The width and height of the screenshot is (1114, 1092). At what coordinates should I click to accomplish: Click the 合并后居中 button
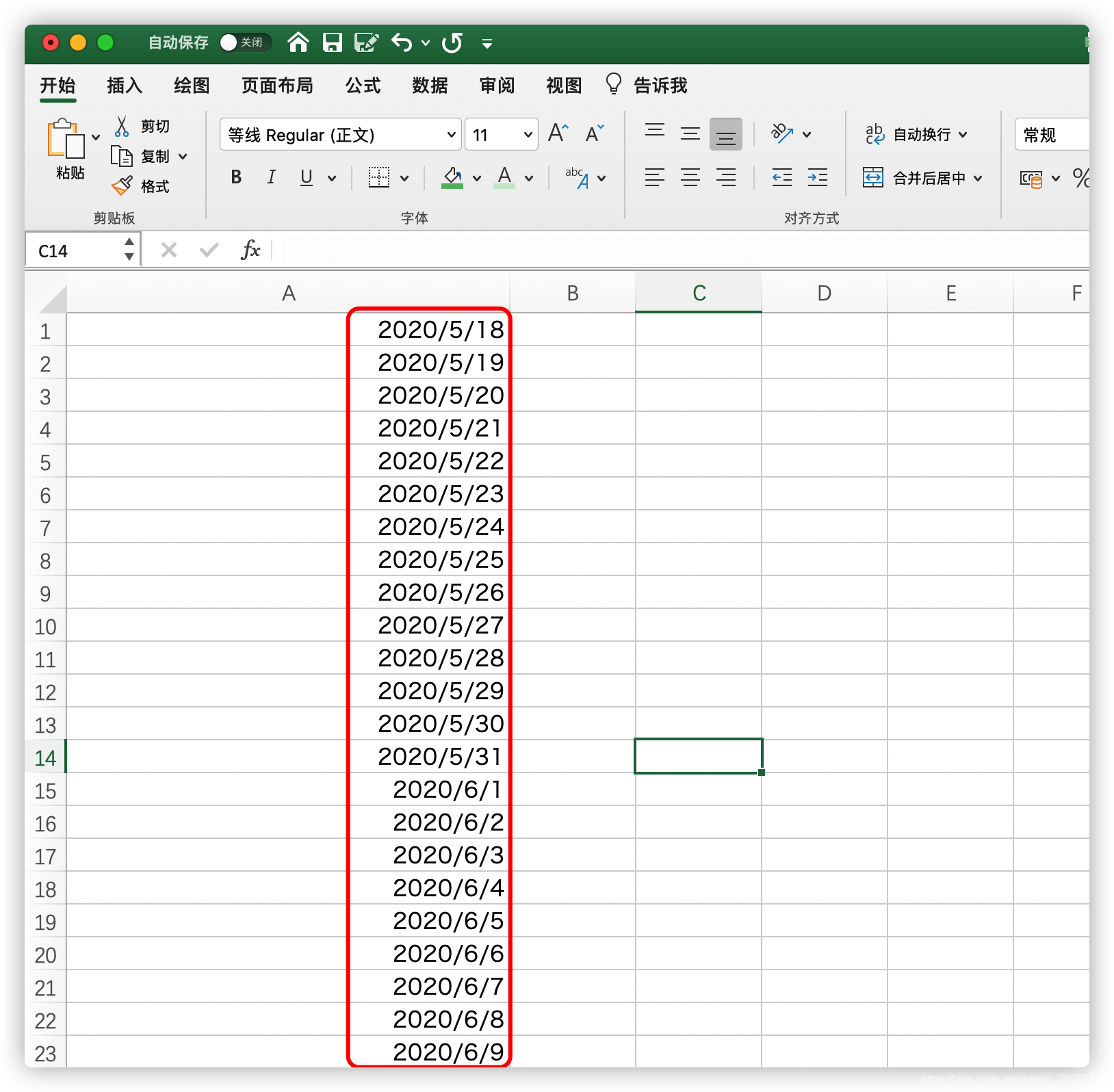click(914, 178)
